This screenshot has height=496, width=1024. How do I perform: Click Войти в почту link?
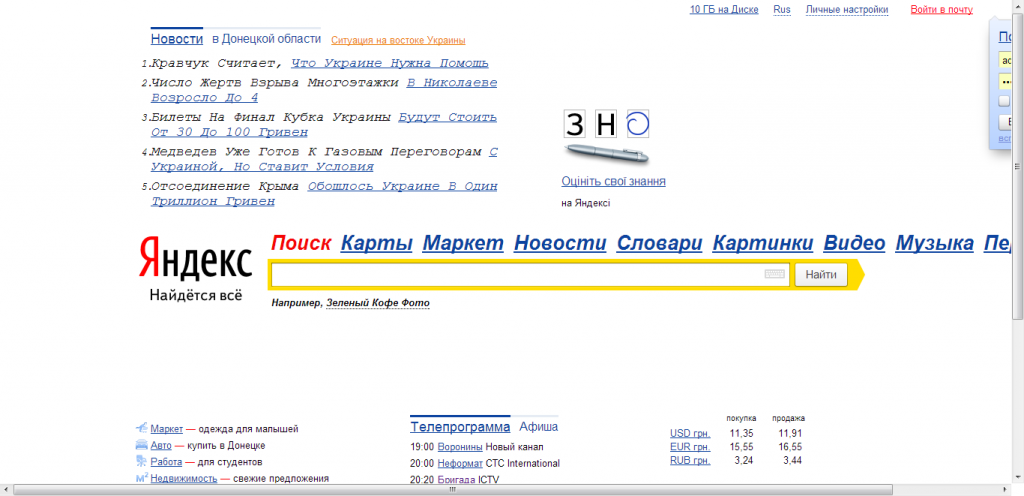941,10
